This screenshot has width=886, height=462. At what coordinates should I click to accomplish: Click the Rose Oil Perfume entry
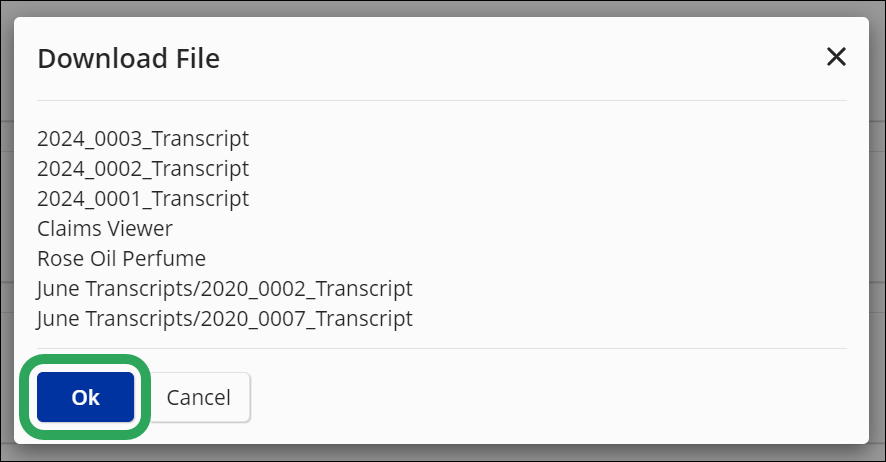point(121,258)
